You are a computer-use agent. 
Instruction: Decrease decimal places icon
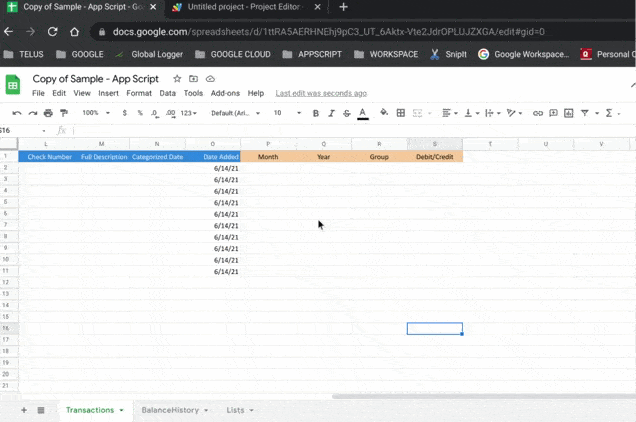[x=155, y=113]
